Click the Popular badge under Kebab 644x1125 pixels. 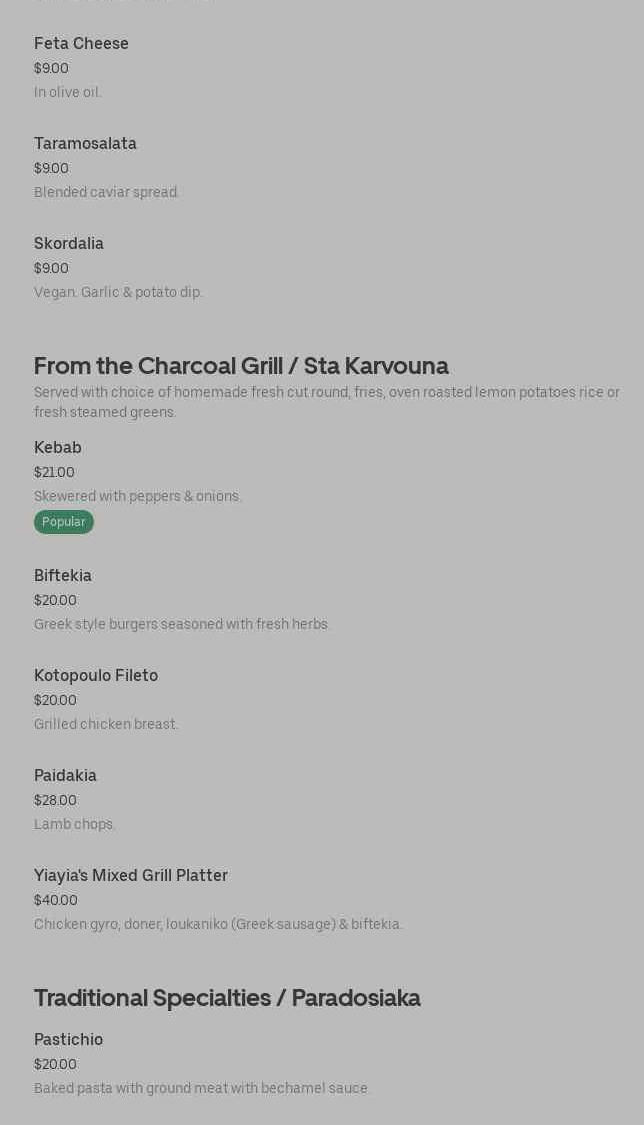[x=64, y=522]
